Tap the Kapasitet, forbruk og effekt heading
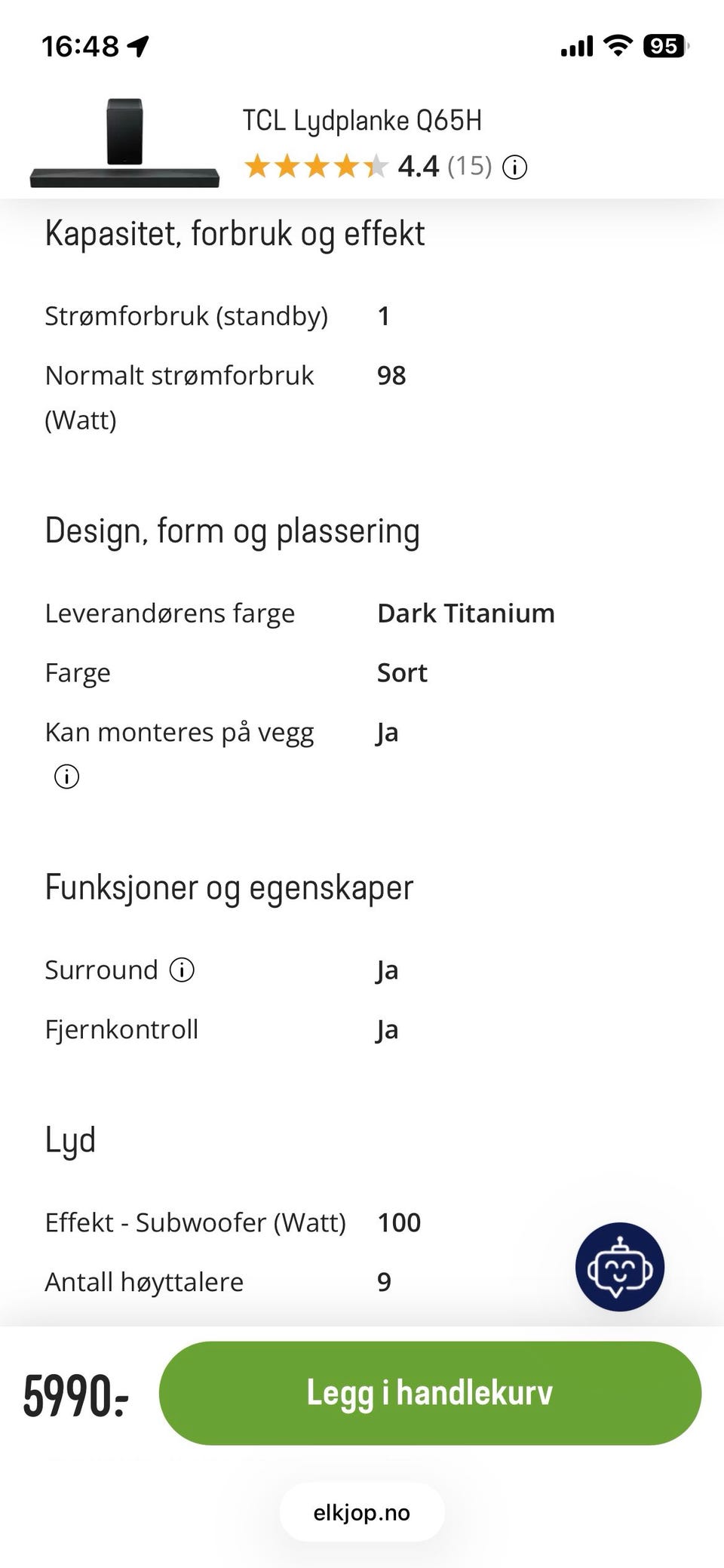724x1568 pixels. point(235,234)
